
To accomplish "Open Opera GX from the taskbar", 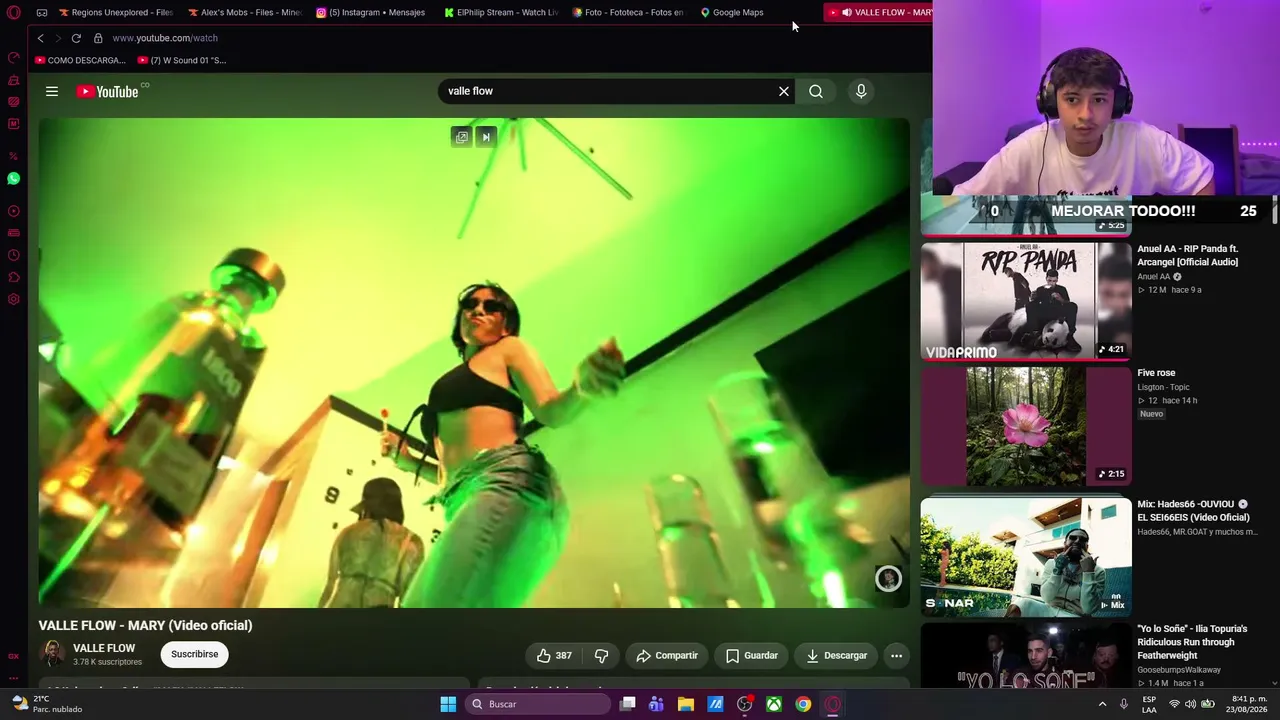I will [x=833, y=704].
